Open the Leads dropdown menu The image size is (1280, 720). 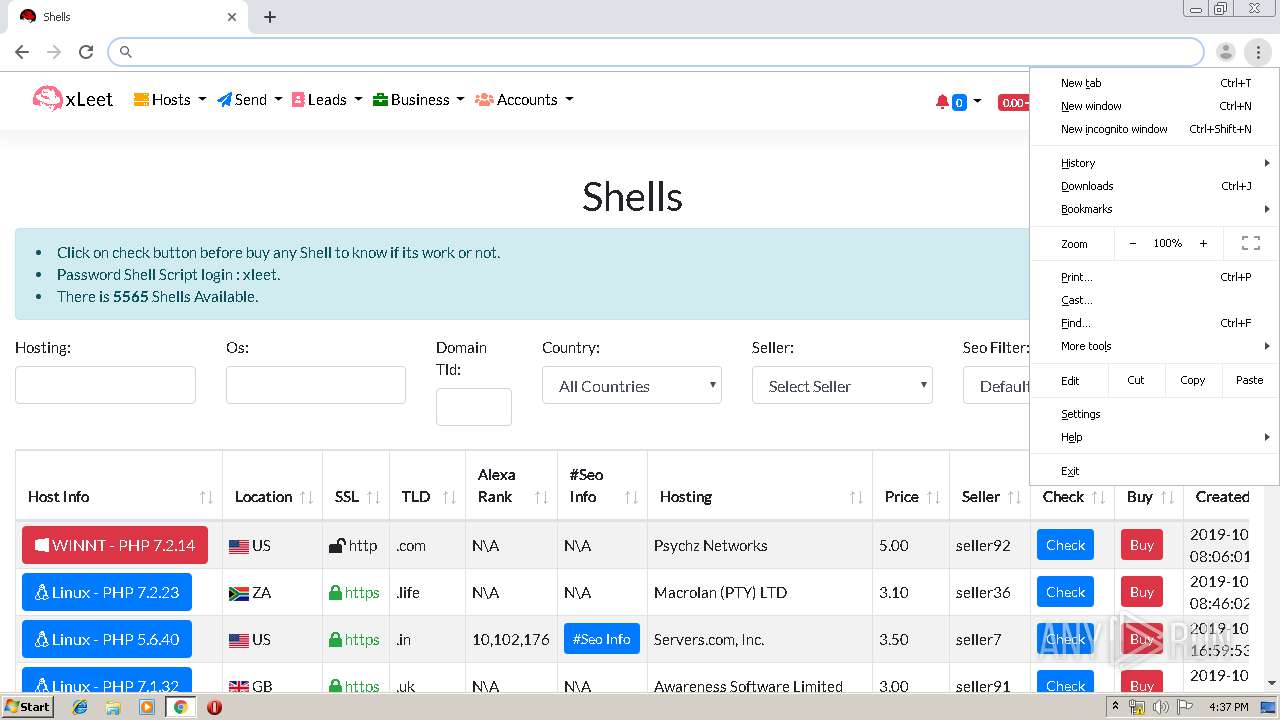pos(327,100)
